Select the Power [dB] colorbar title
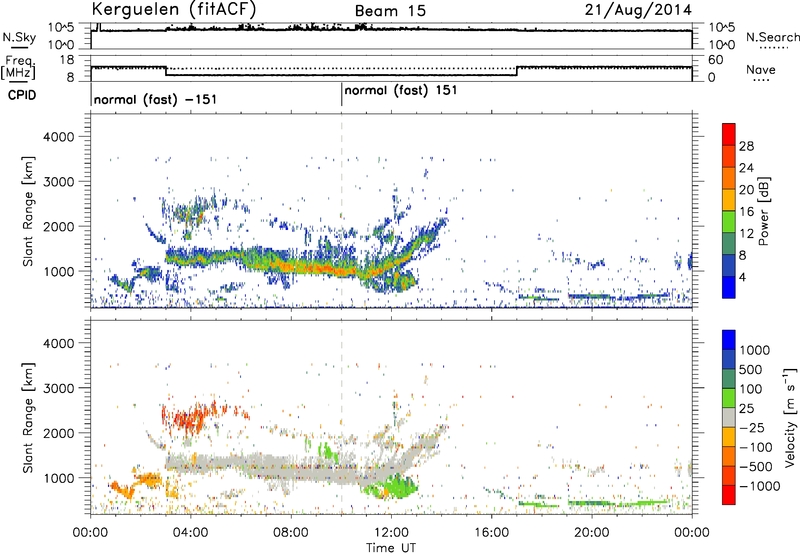 tap(764, 211)
